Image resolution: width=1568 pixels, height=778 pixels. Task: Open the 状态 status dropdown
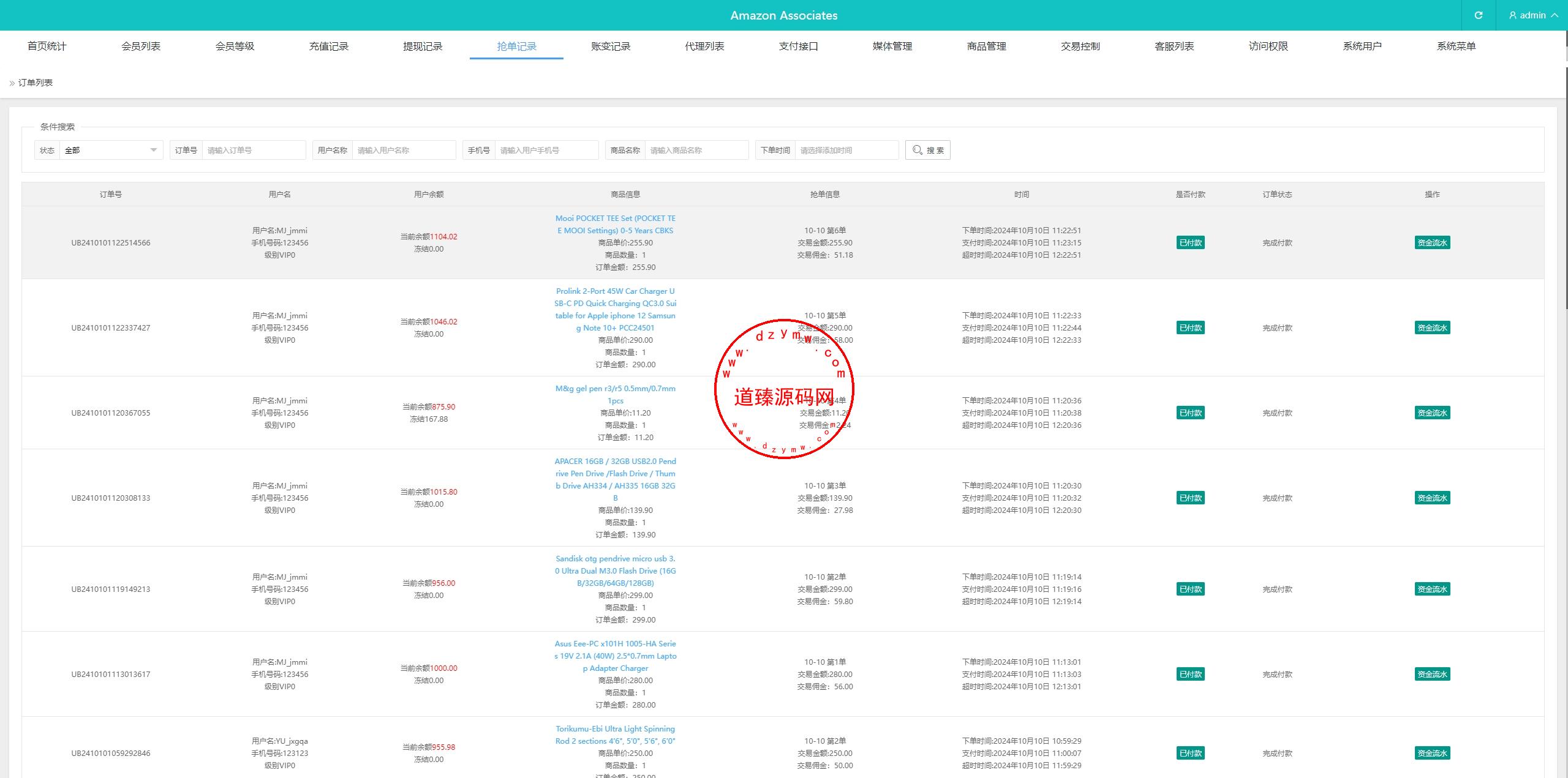(111, 150)
